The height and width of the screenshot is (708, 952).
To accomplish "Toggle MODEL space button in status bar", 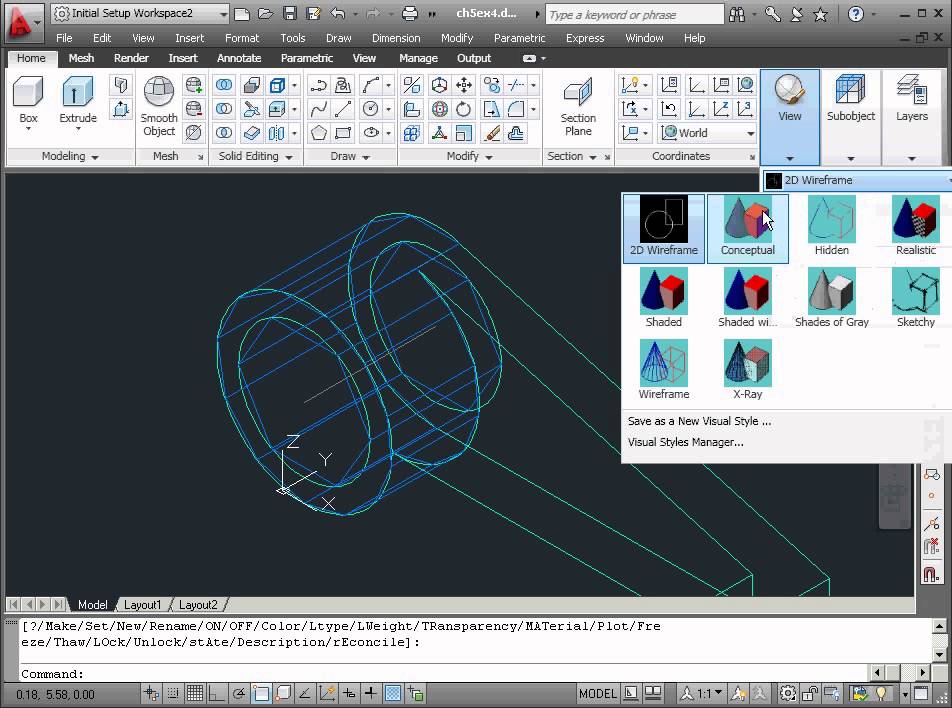I will click(598, 693).
